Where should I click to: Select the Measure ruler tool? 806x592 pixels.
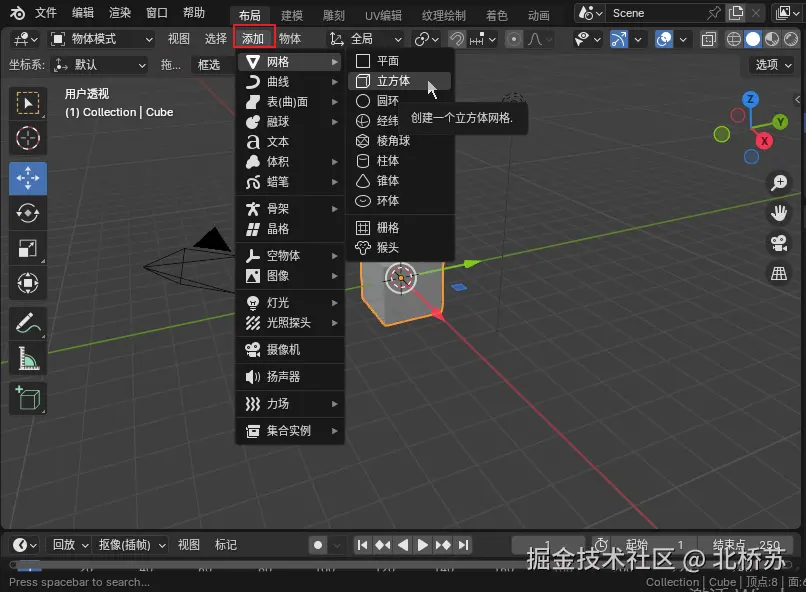(28, 358)
